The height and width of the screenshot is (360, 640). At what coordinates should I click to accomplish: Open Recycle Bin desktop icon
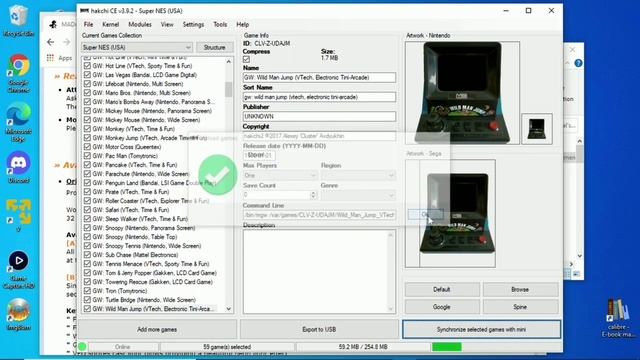coord(18,20)
